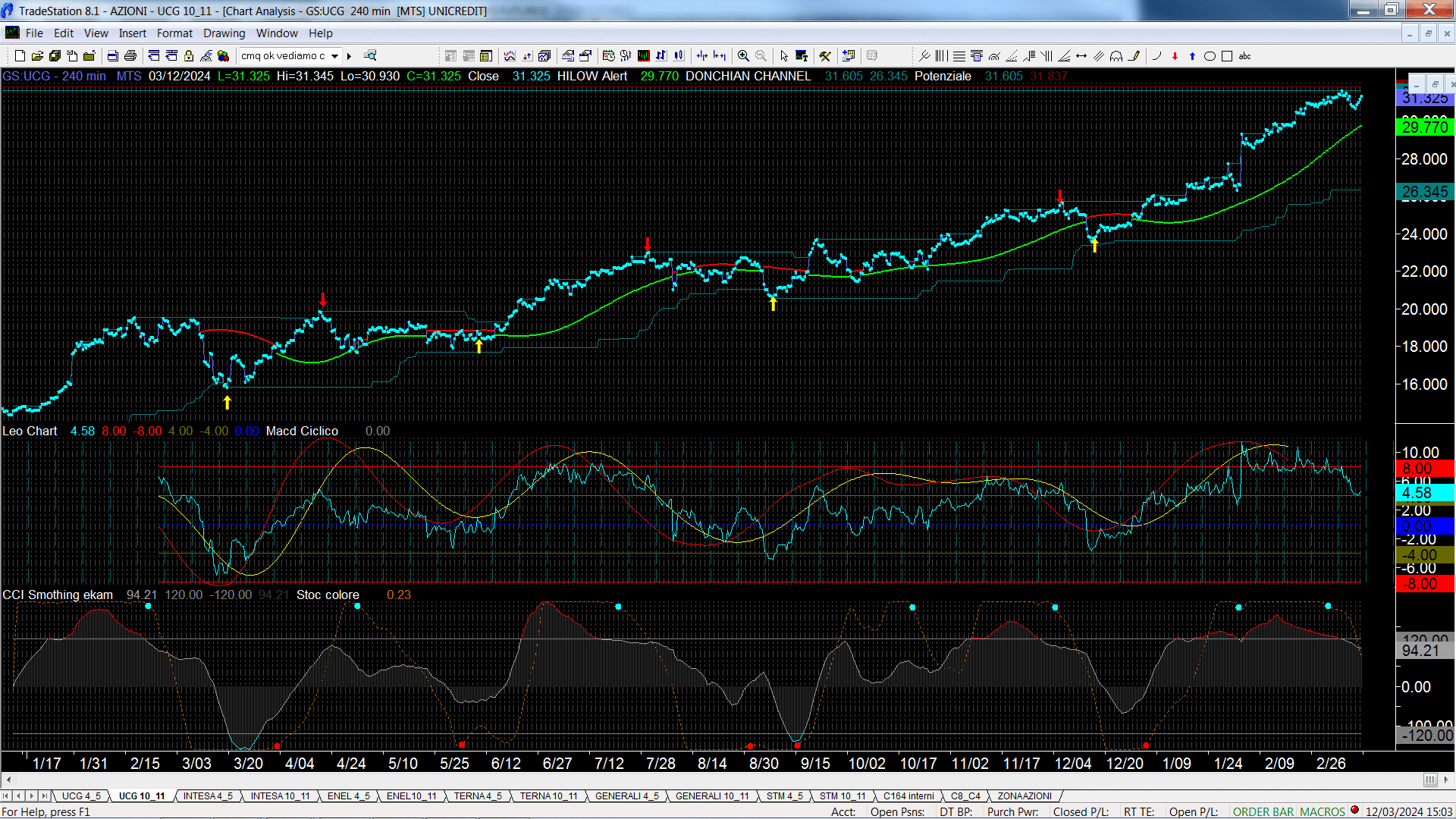
Task: Select the abc text drawing tool
Action: [x=1244, y=55]
